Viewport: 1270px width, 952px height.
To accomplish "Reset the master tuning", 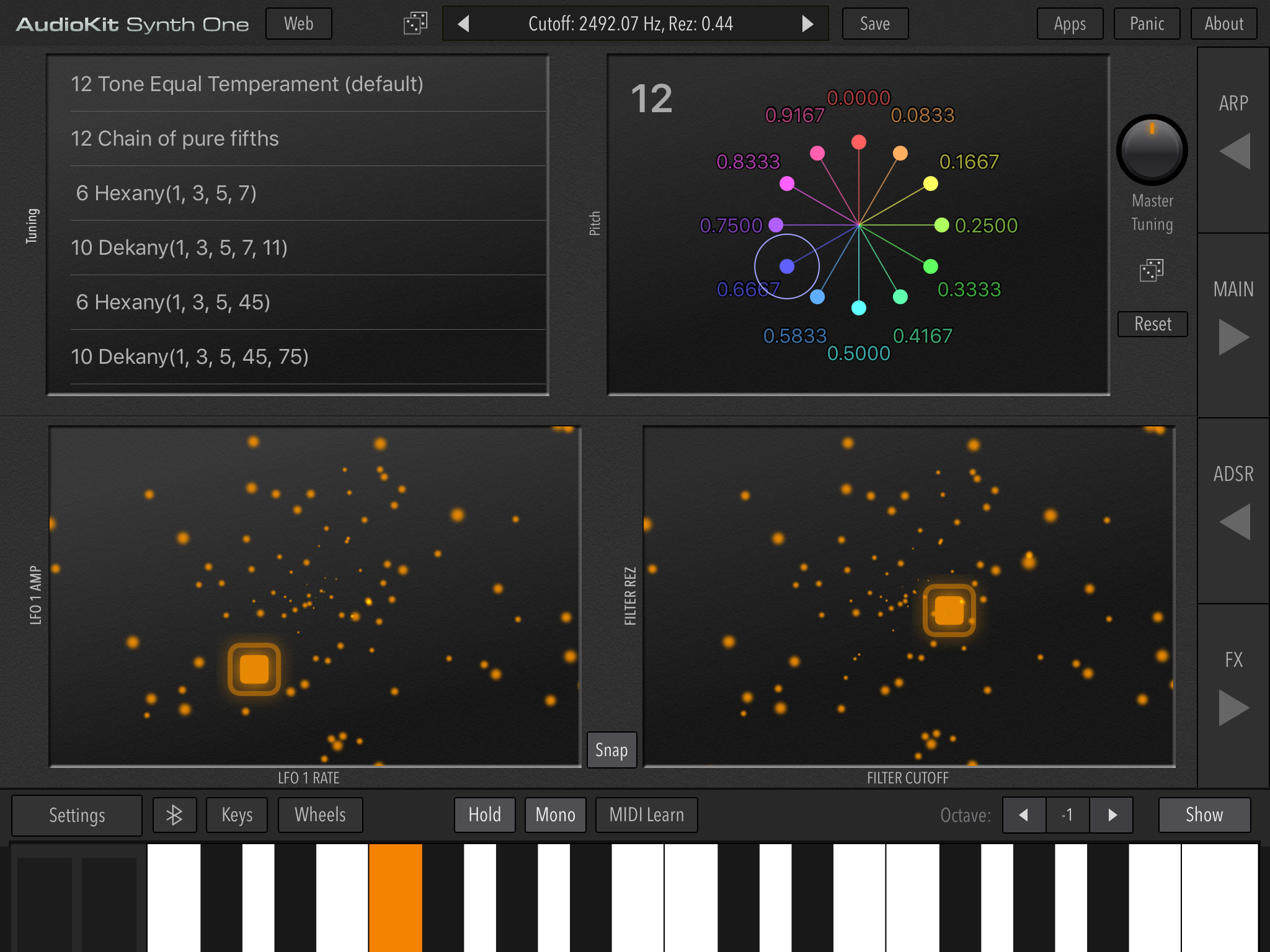I will coord(1153,324).
